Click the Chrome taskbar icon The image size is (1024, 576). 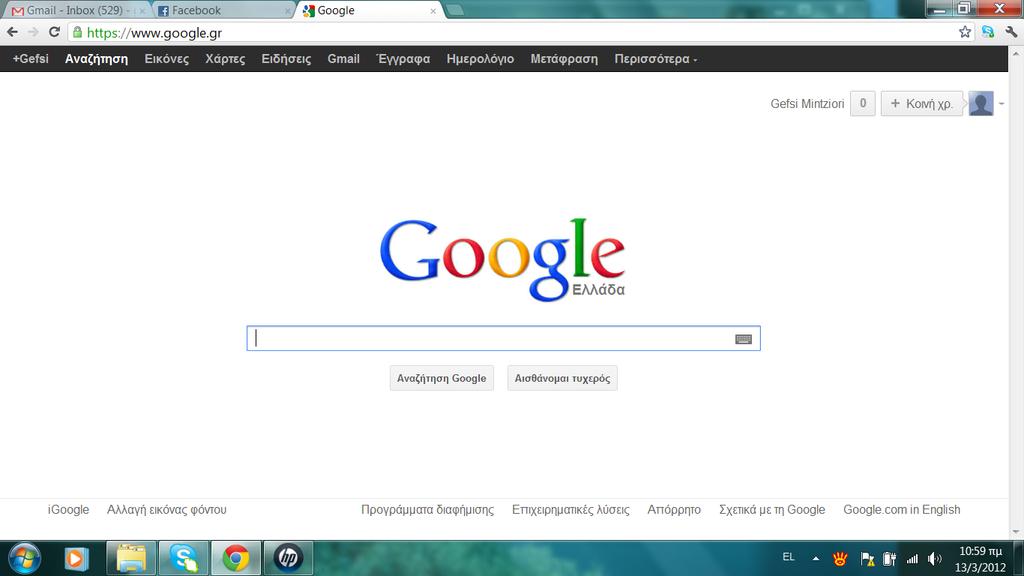[x=236, y=558]
